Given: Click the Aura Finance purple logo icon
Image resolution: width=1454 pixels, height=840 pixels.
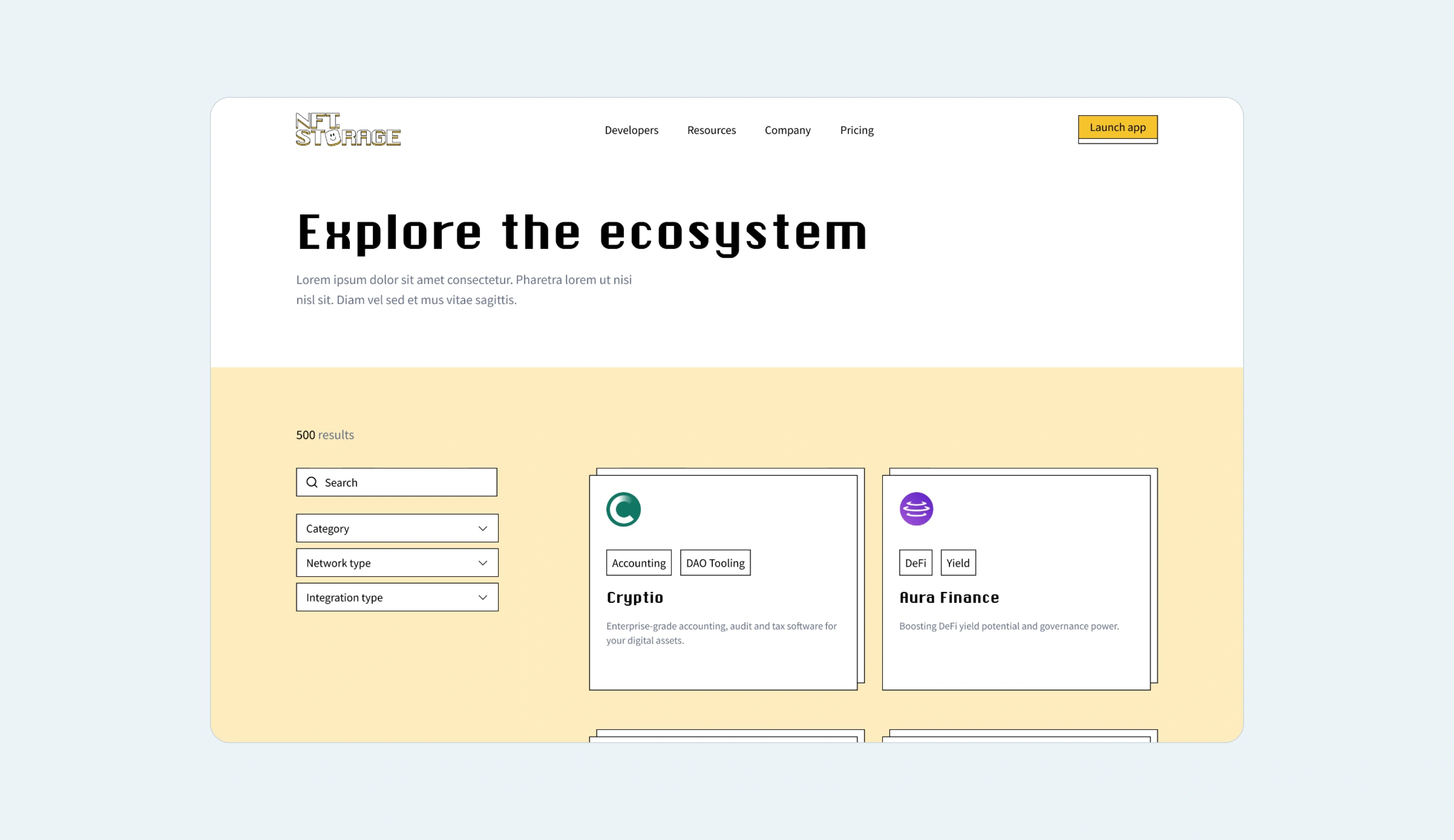Looking at the screenshot, I should coord(916,509).
